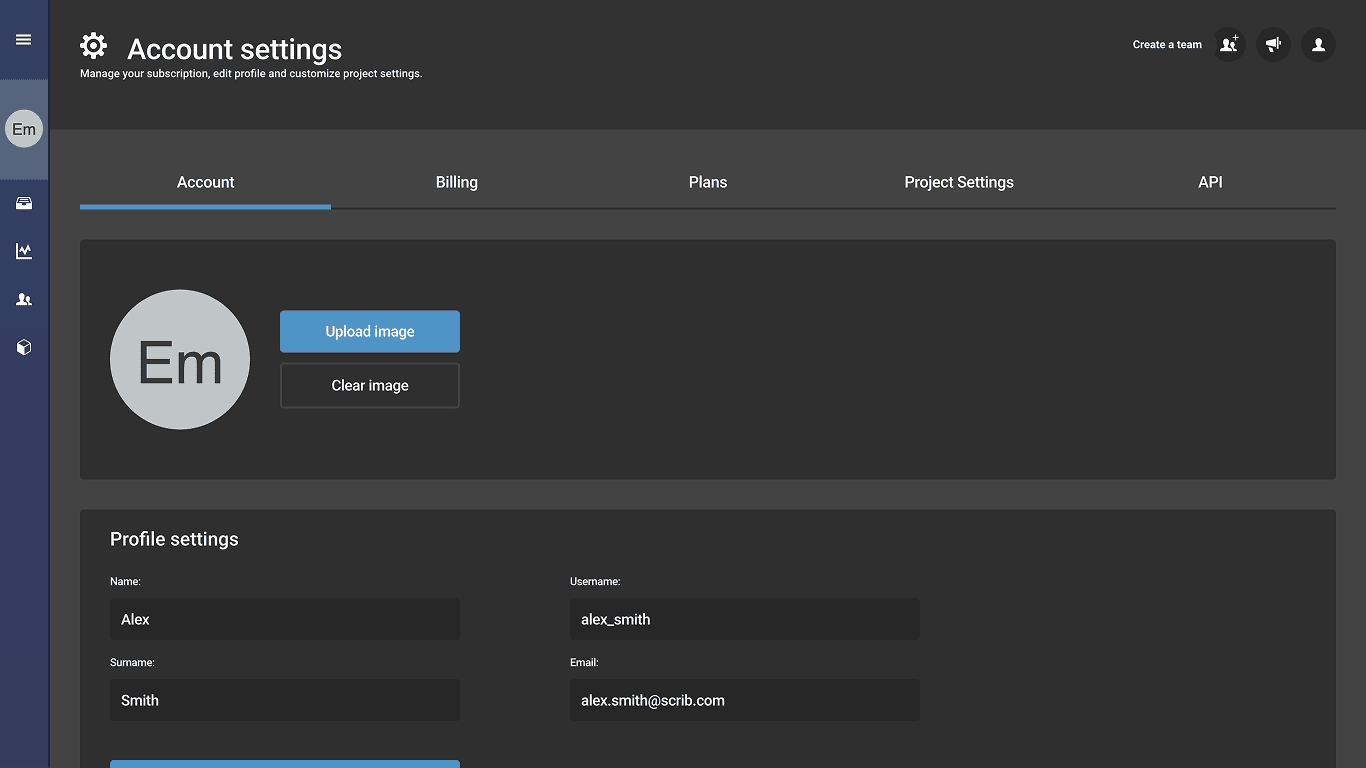Switch to the API tab

click(x=1210, y=182)
